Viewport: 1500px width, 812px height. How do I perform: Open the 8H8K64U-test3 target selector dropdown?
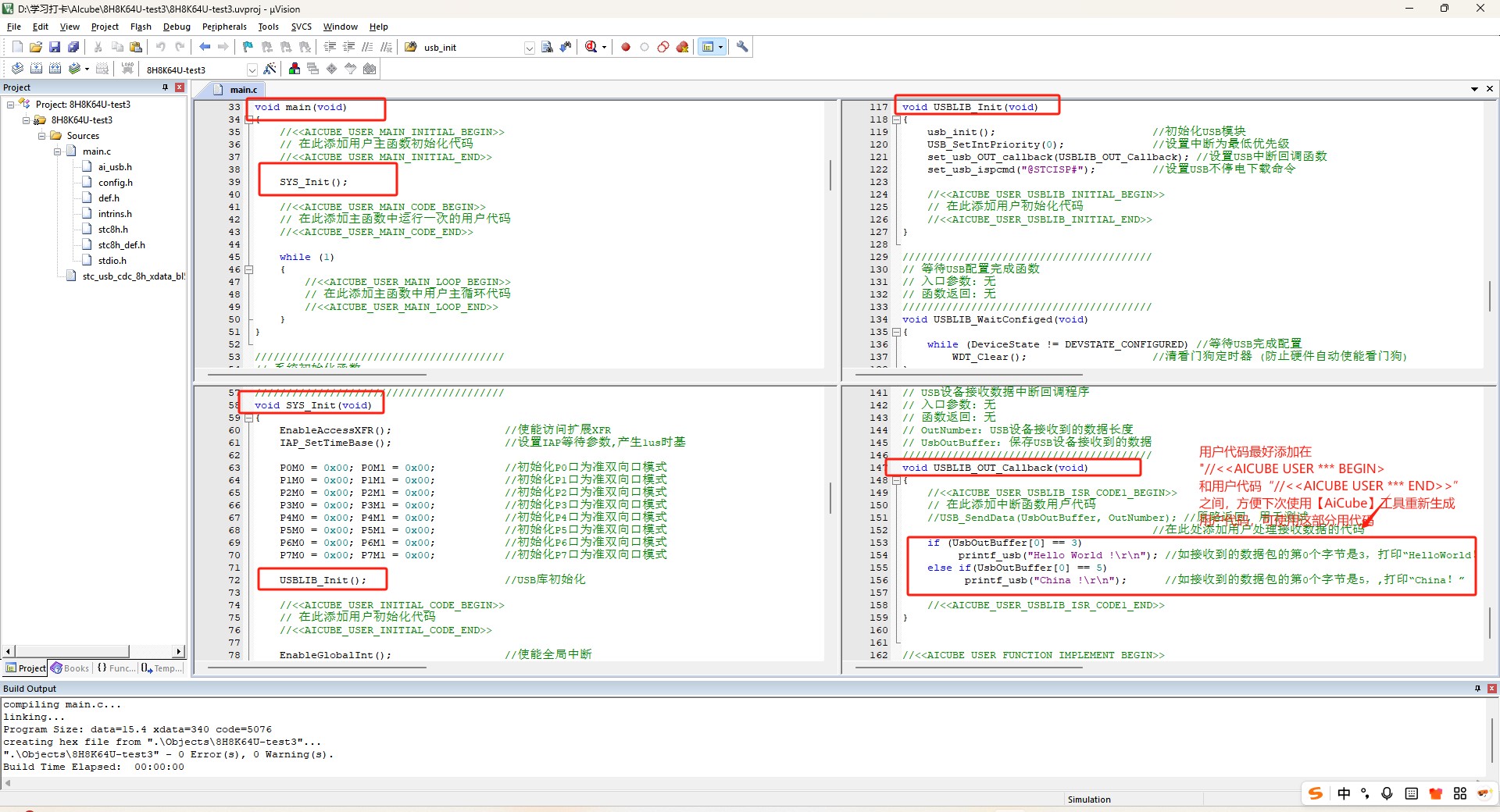252,69
